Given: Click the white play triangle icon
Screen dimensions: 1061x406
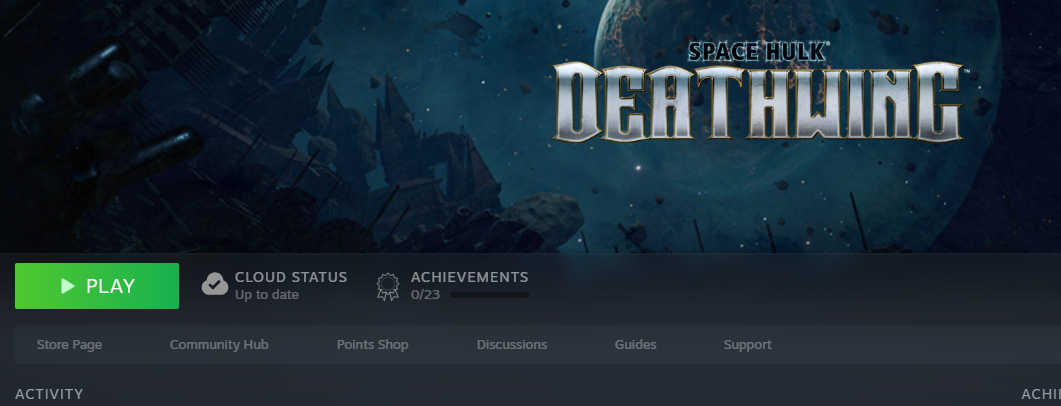Looking at the screenshot, I should pyautogui.click(x=68, y=286).
